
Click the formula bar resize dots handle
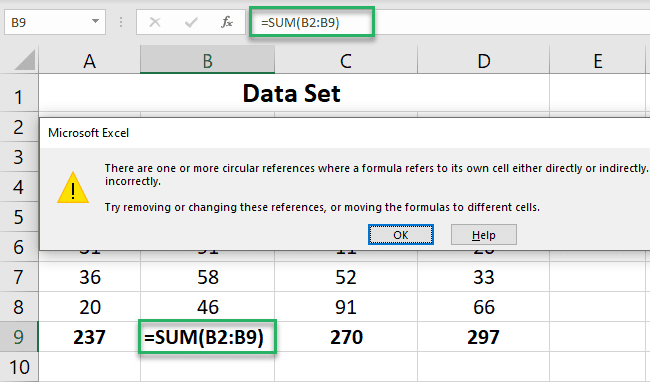pyautogui.click(x=121, y=22)
